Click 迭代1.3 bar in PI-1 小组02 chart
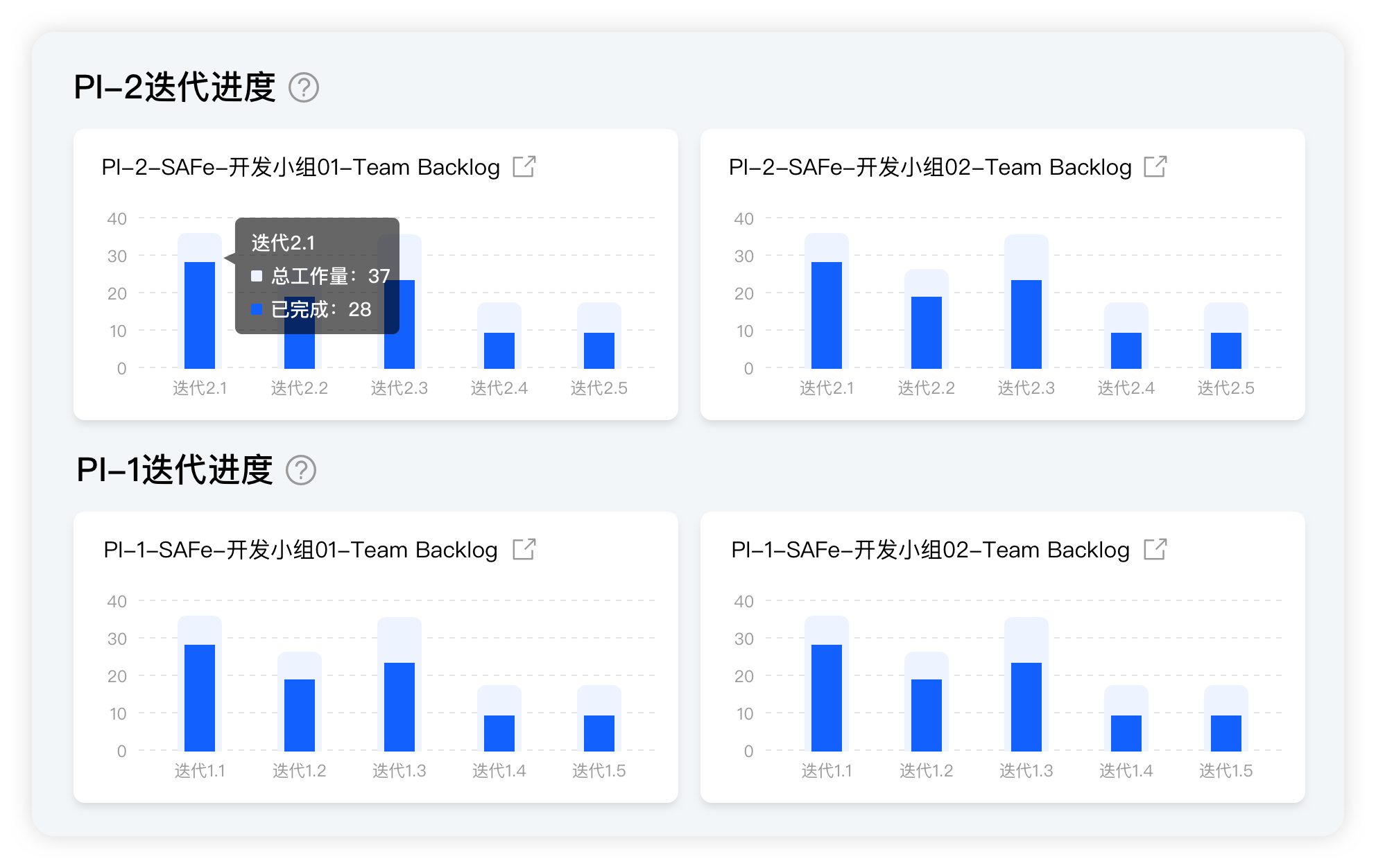 click(x=1026, y=706)
